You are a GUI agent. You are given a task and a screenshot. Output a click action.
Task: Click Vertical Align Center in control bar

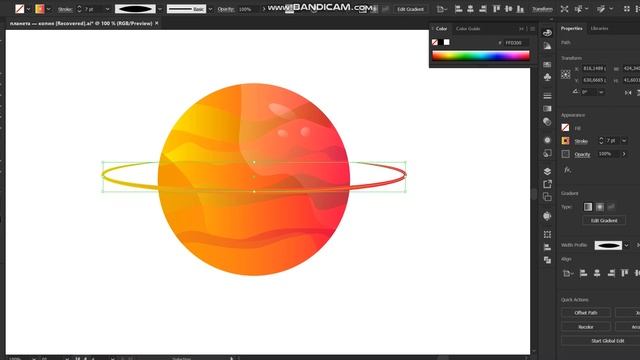(x=508, y=9)
